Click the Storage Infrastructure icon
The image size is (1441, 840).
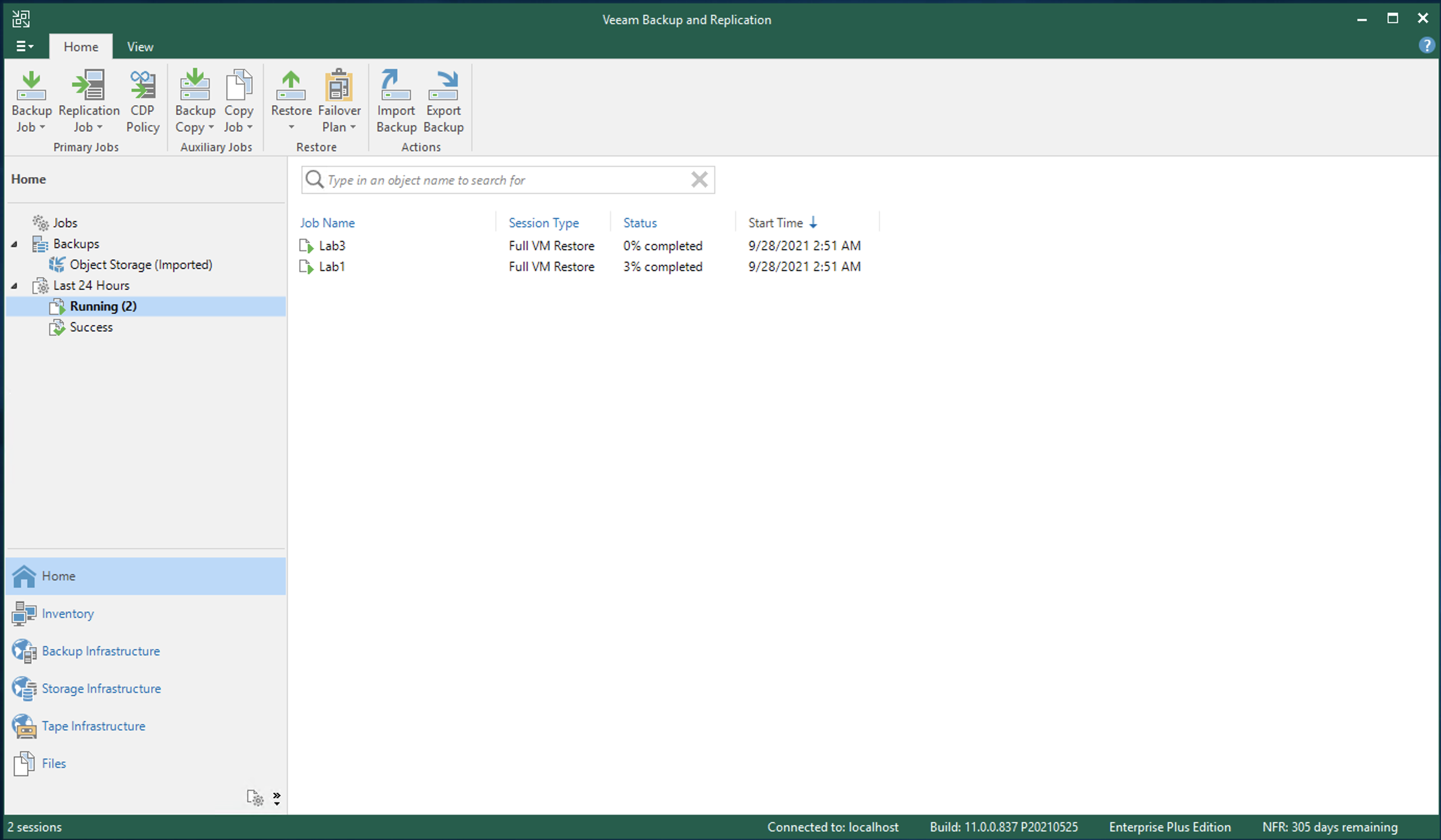pos(24,688)
